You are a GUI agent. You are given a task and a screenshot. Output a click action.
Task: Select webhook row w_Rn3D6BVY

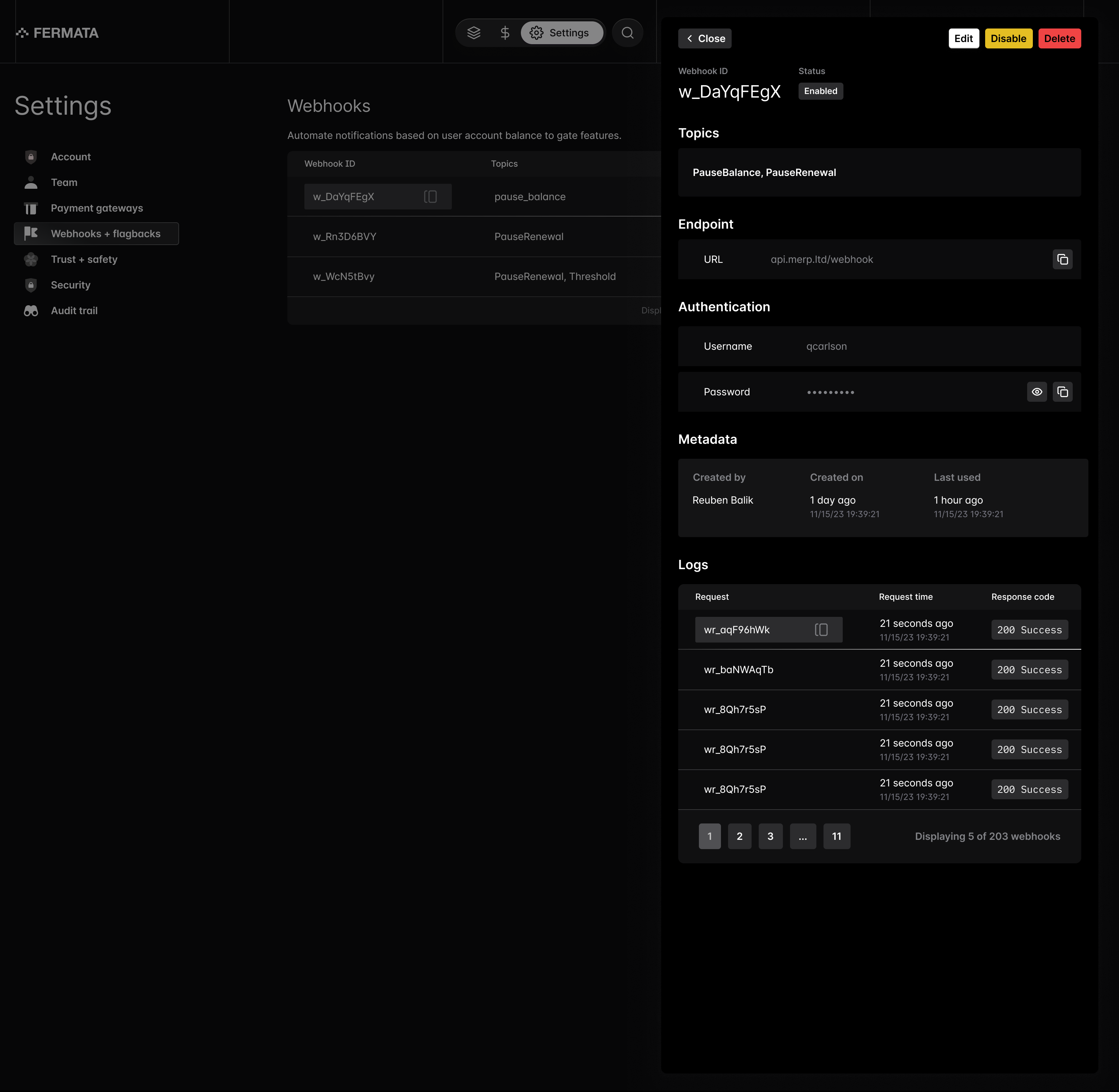[x=344, y=236]
